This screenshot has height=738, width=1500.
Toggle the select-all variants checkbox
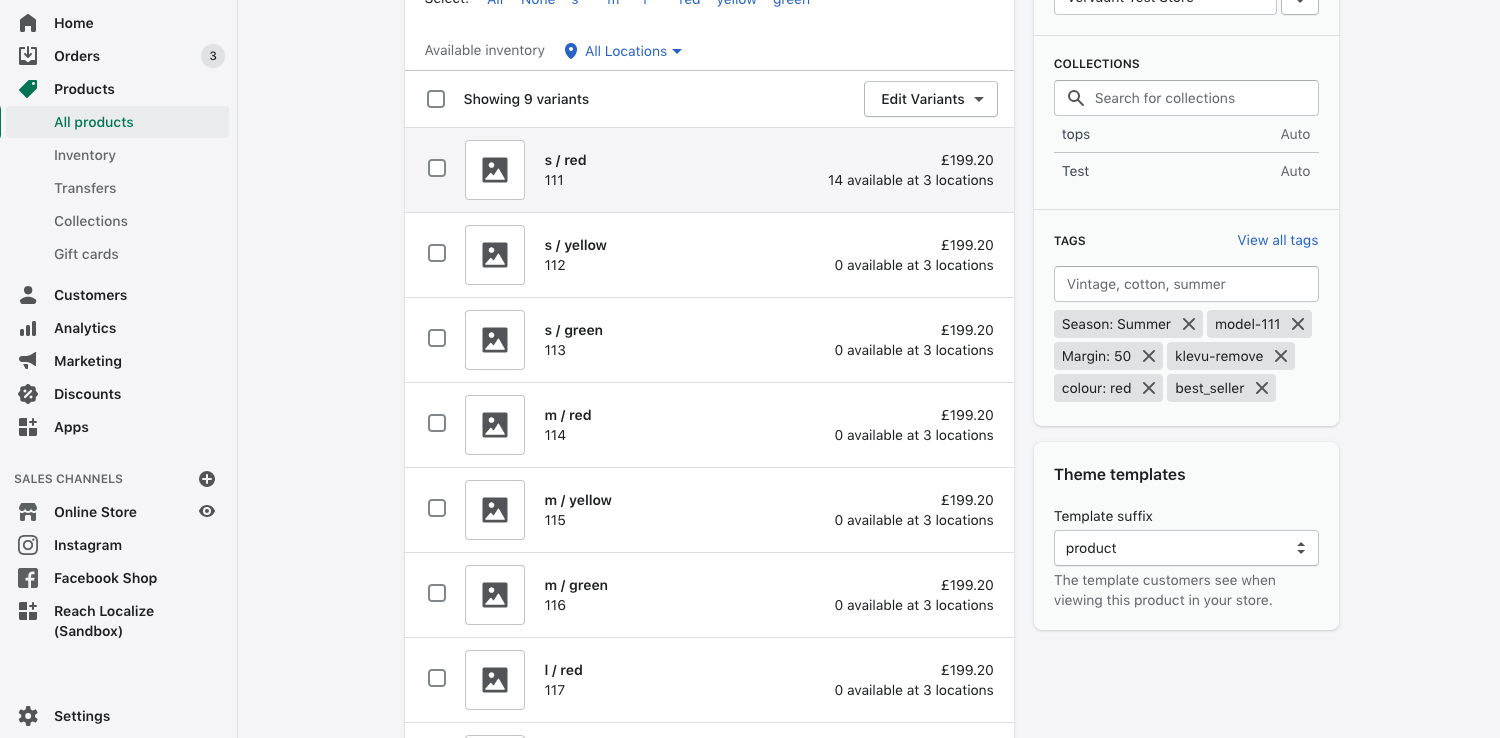click(436, 99)
